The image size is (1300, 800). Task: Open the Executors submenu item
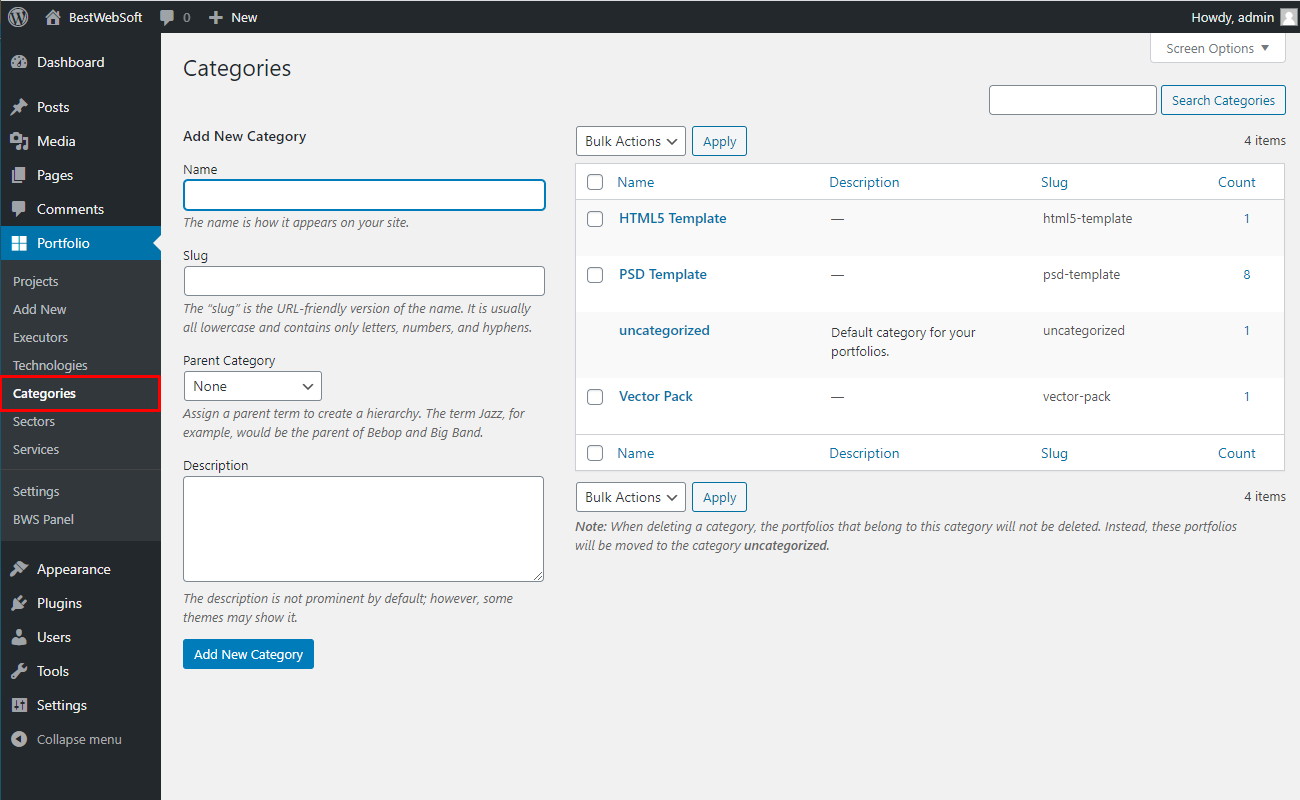coord(41,337)
